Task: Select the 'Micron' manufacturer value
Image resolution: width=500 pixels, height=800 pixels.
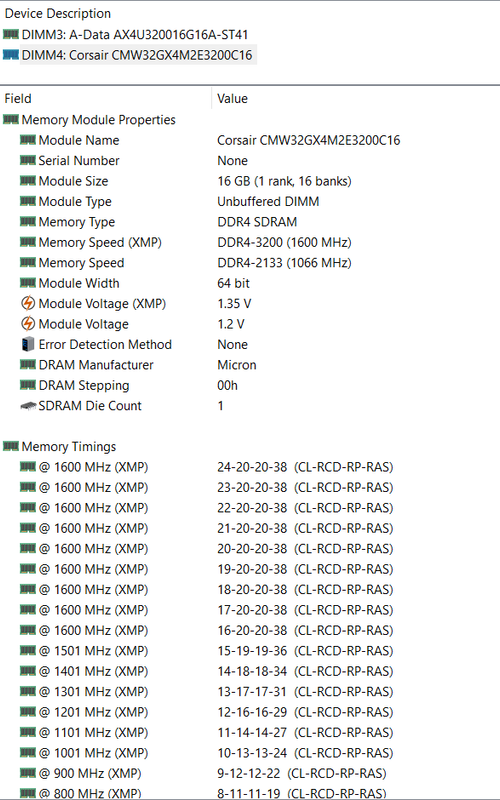Action: pos(237,365)
